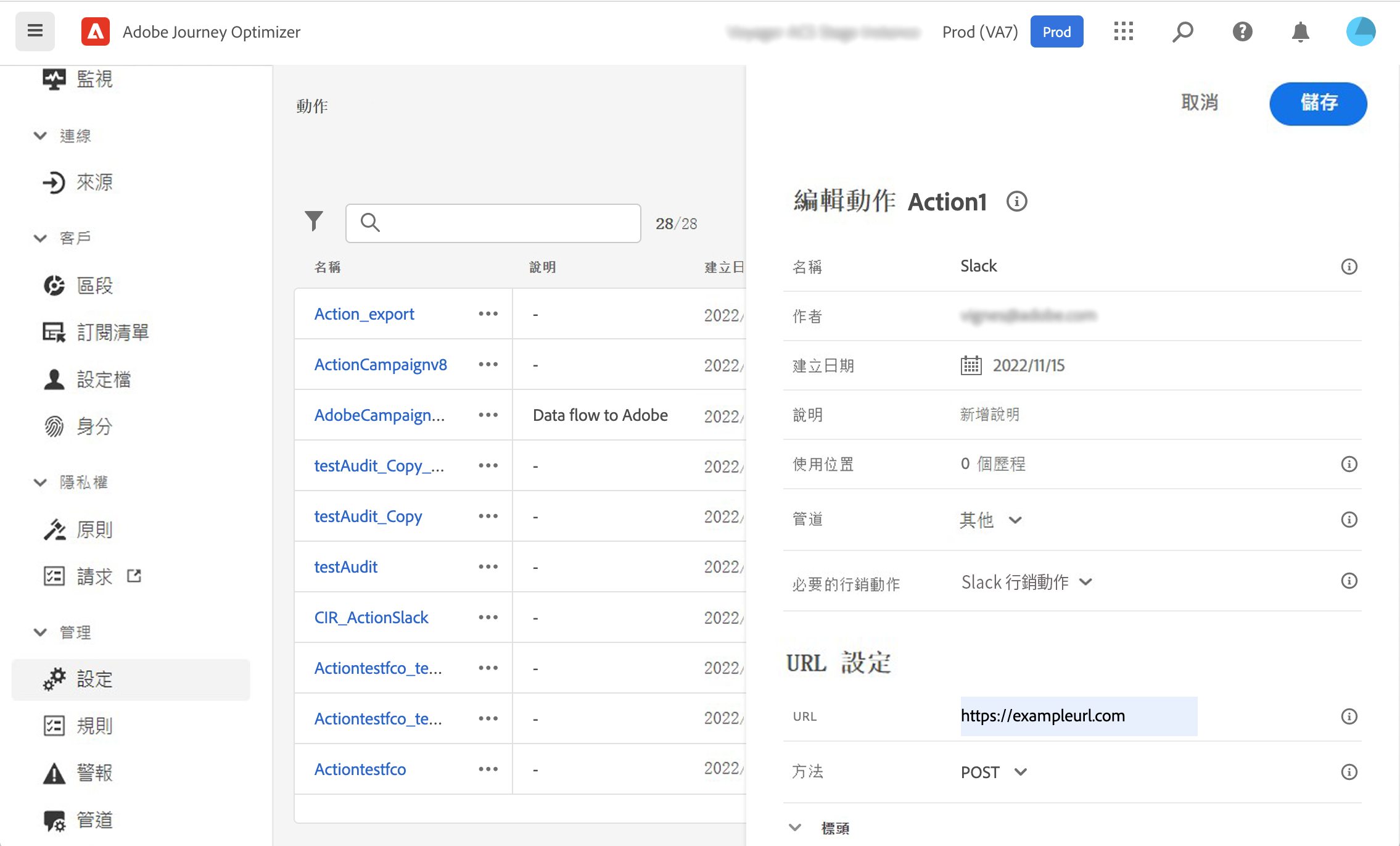
Task: Open the help question mark icon
Action: click(1242, 31)
